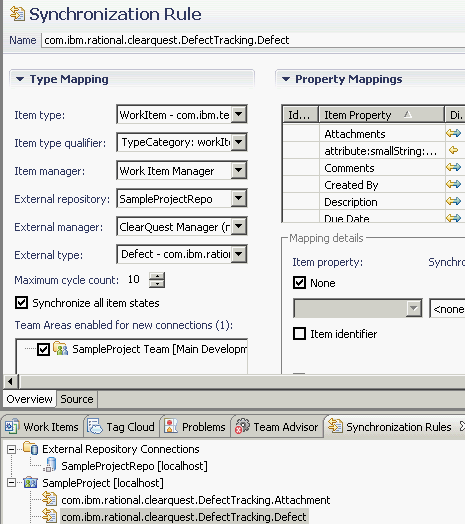Click the Attachments bidirectional arrow icon

coord(453,133)
